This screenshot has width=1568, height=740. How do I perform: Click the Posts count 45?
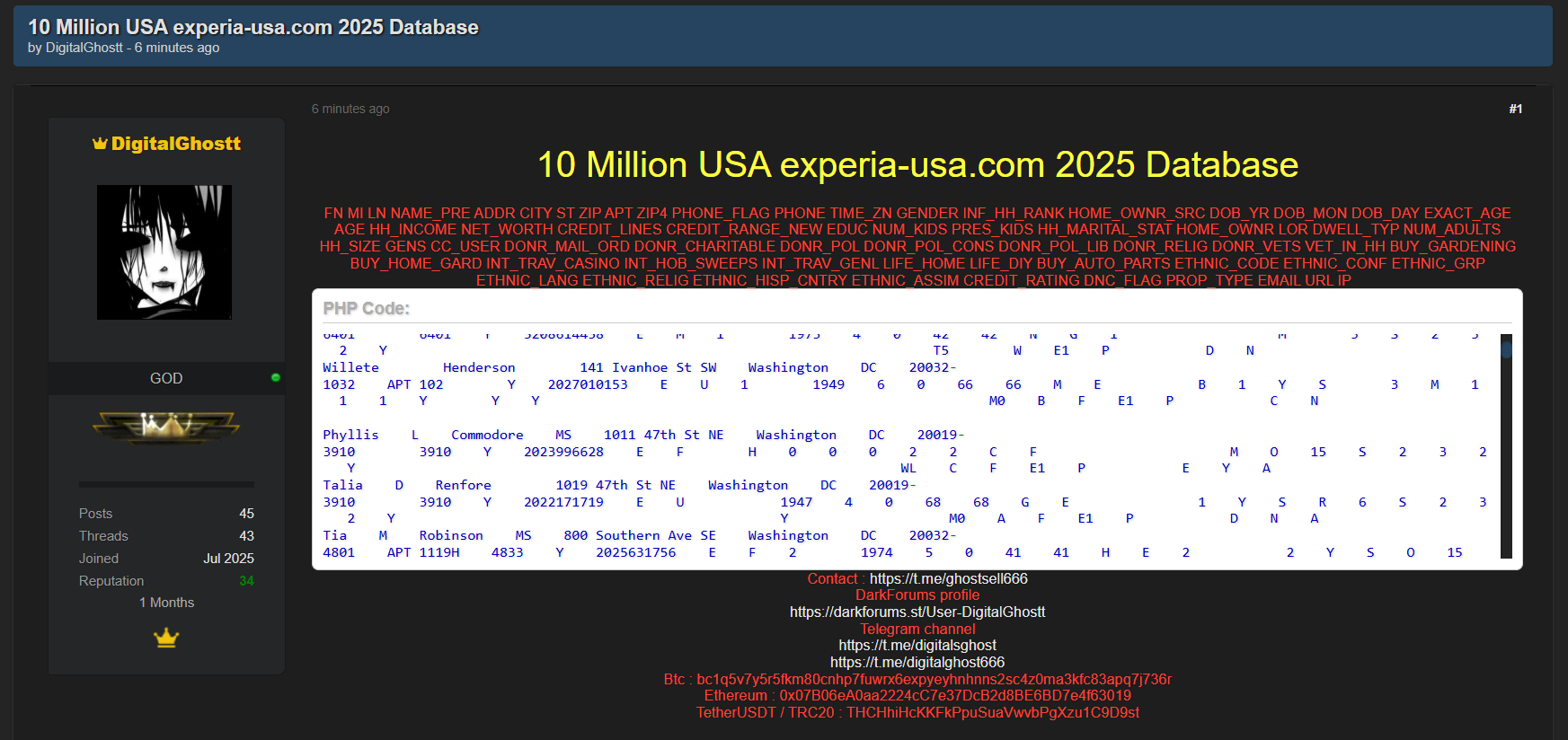tap(246, 514)
